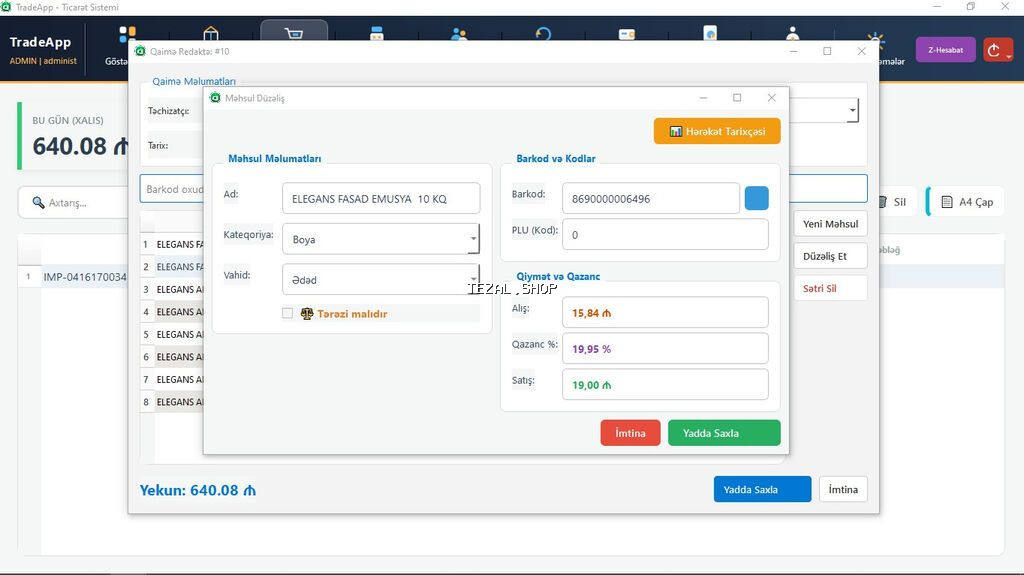Cancel invoice with white İmtina button
Screen dimensions: 1024x575
click(x=843, y=489)
